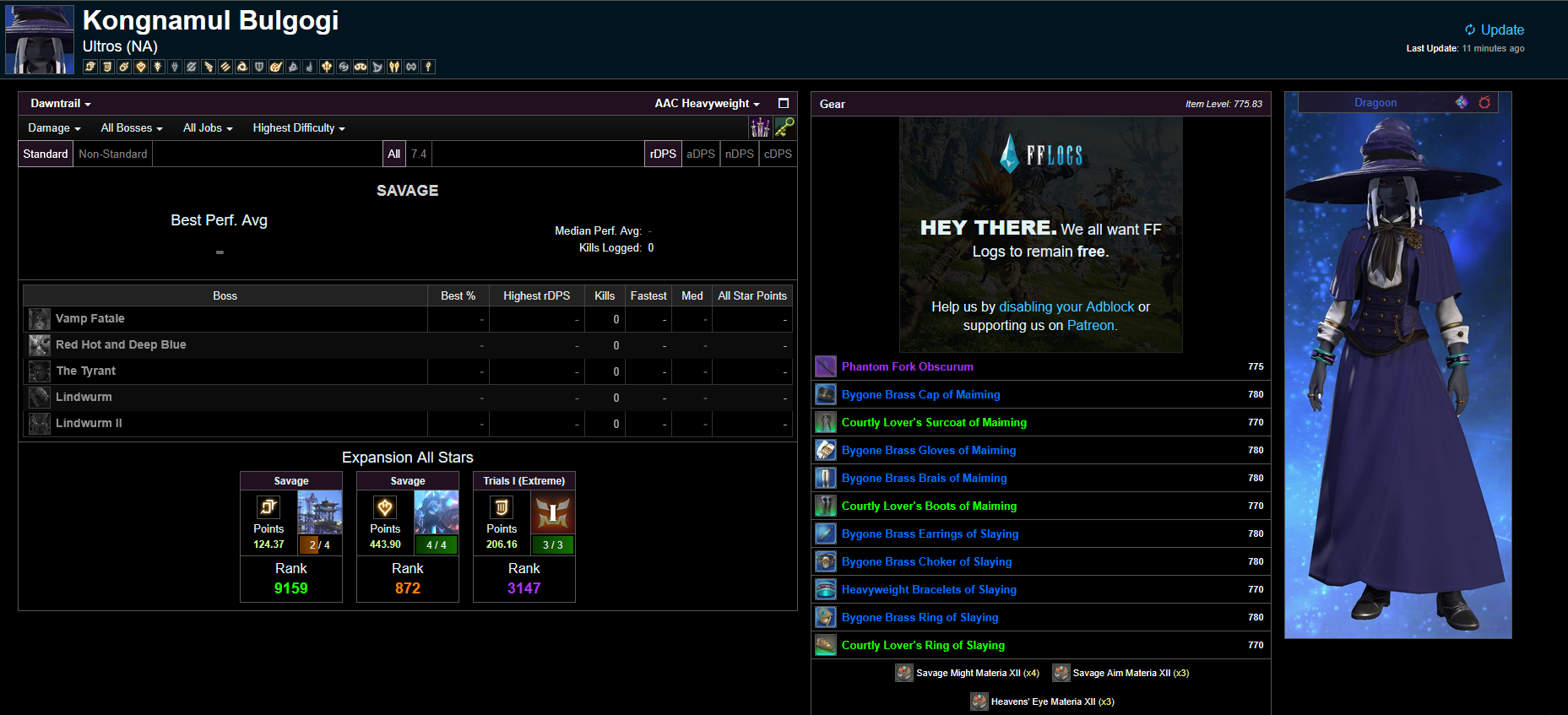
Task: Sort by the Best % column header
Action: 458,295
